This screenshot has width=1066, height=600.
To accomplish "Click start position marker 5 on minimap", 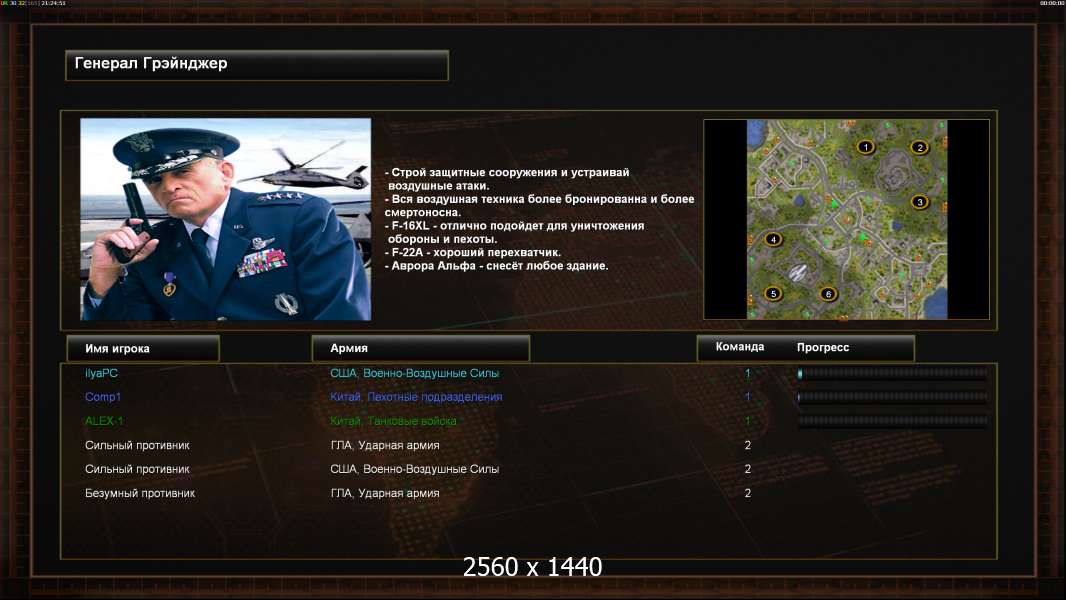I will click(773, 294).
